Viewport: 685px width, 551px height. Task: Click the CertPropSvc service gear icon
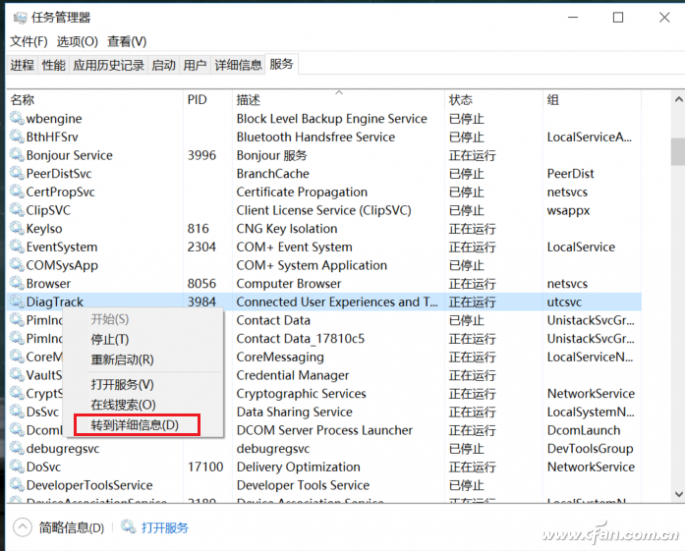[17, 191]
